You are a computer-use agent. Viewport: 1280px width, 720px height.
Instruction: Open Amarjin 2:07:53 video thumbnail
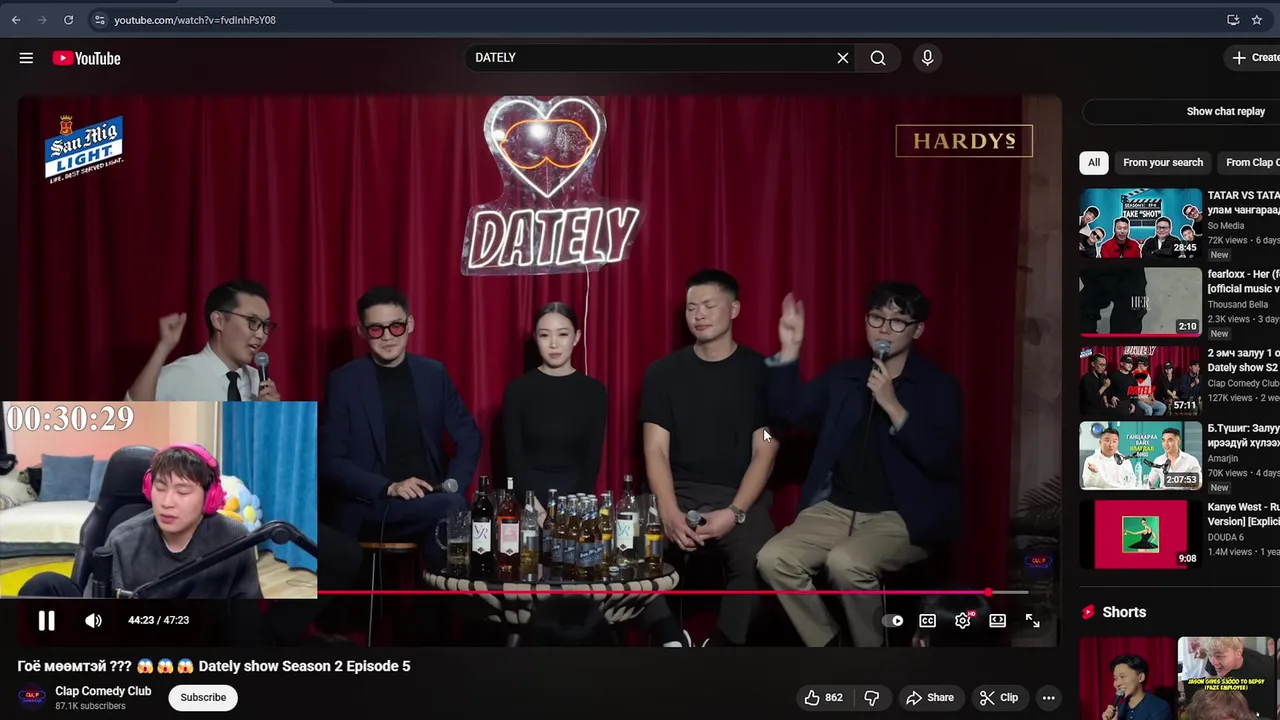coord(1140,456)
